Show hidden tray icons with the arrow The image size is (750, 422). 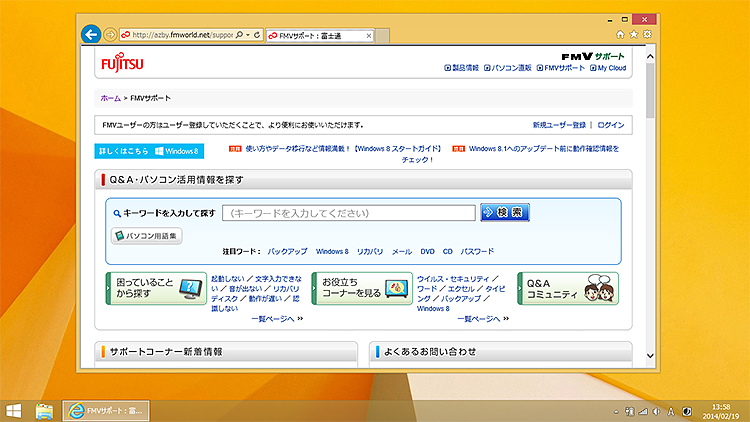[616, 411]
